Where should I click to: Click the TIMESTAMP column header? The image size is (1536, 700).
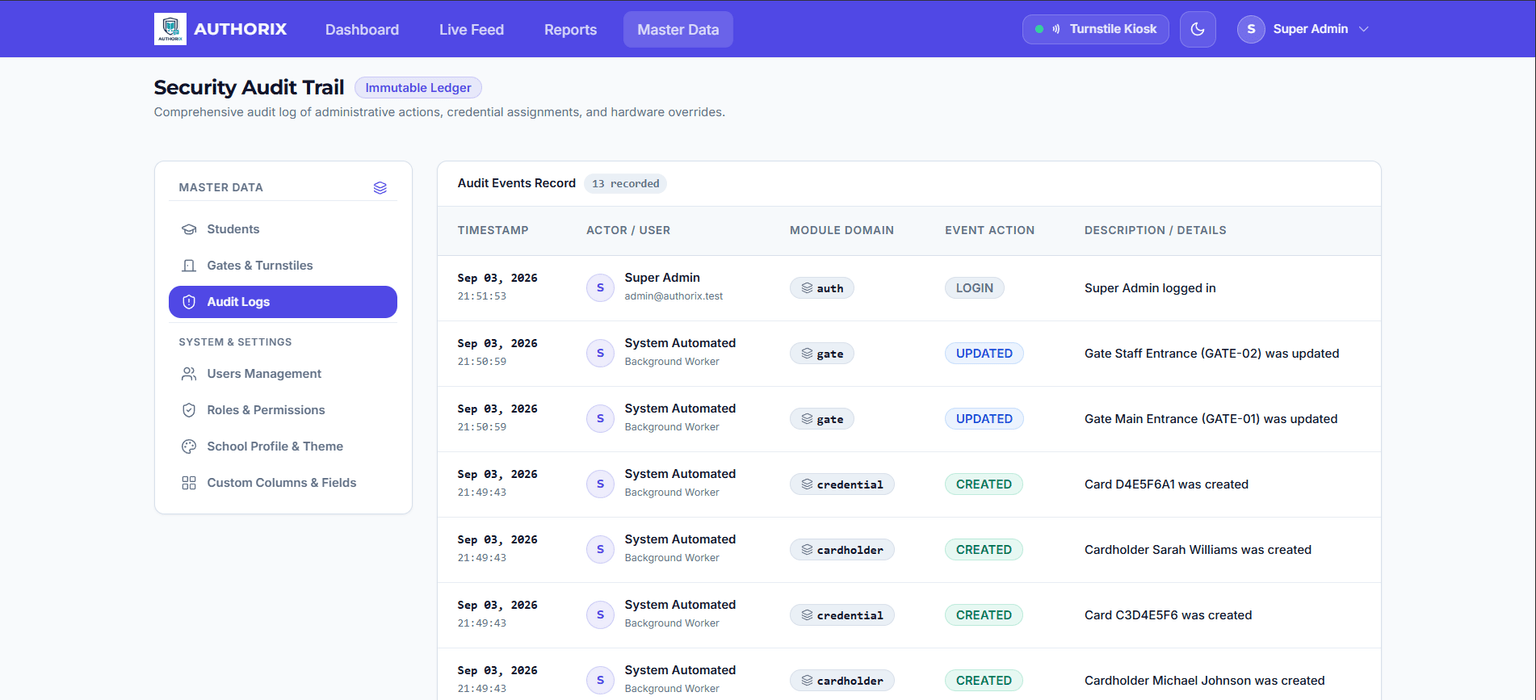(493, 230)
